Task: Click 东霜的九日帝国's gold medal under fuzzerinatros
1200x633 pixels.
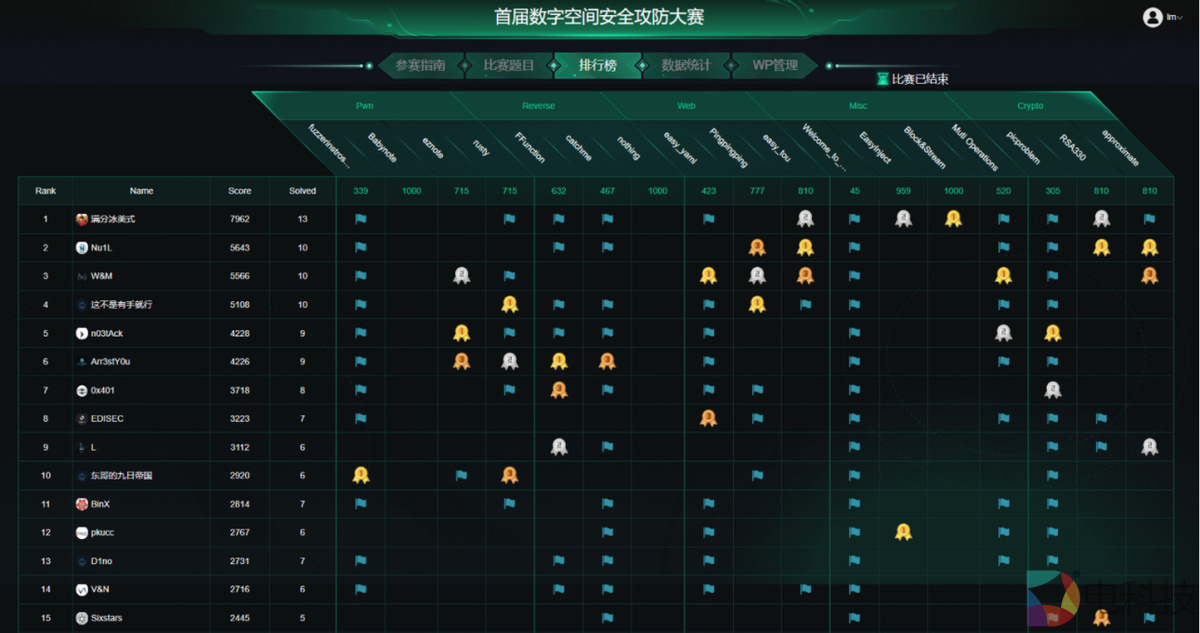Action: point(360,475)
